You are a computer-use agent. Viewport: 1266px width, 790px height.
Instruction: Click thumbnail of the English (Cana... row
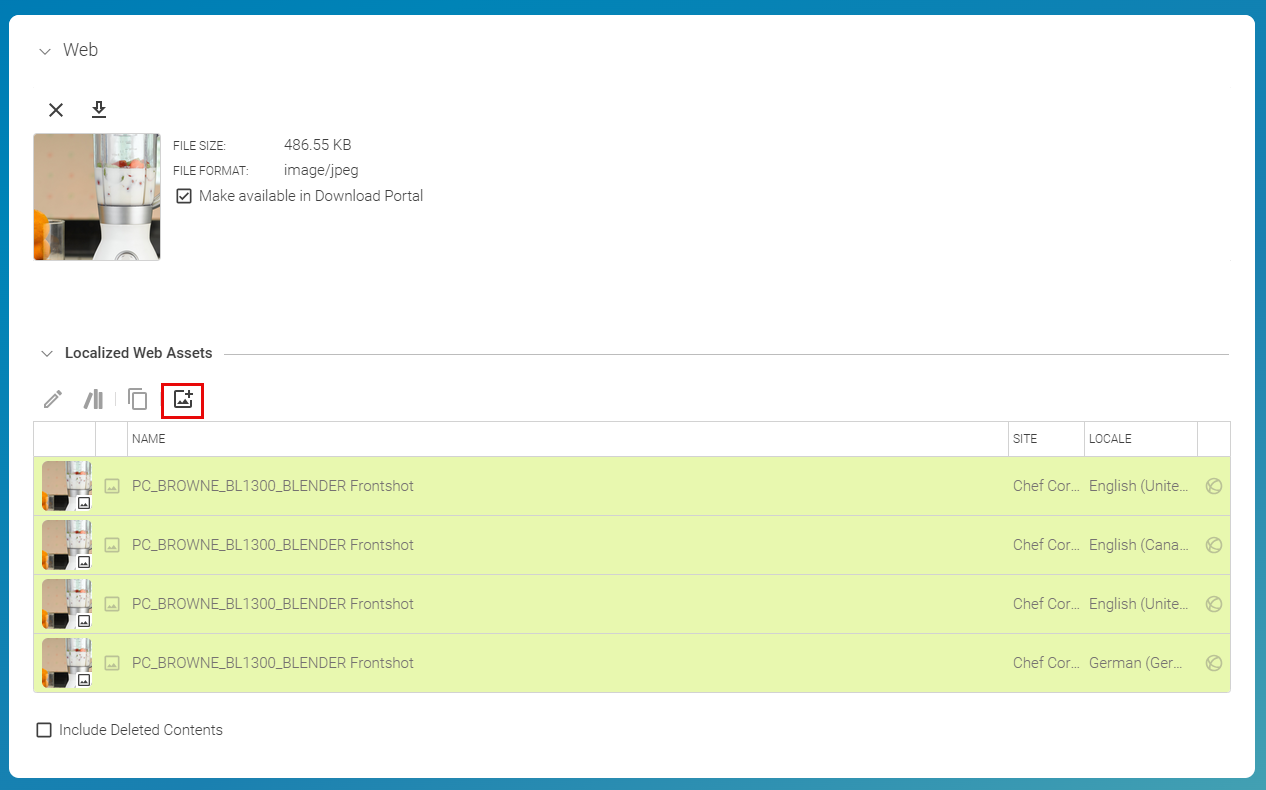tap(67, 545)
